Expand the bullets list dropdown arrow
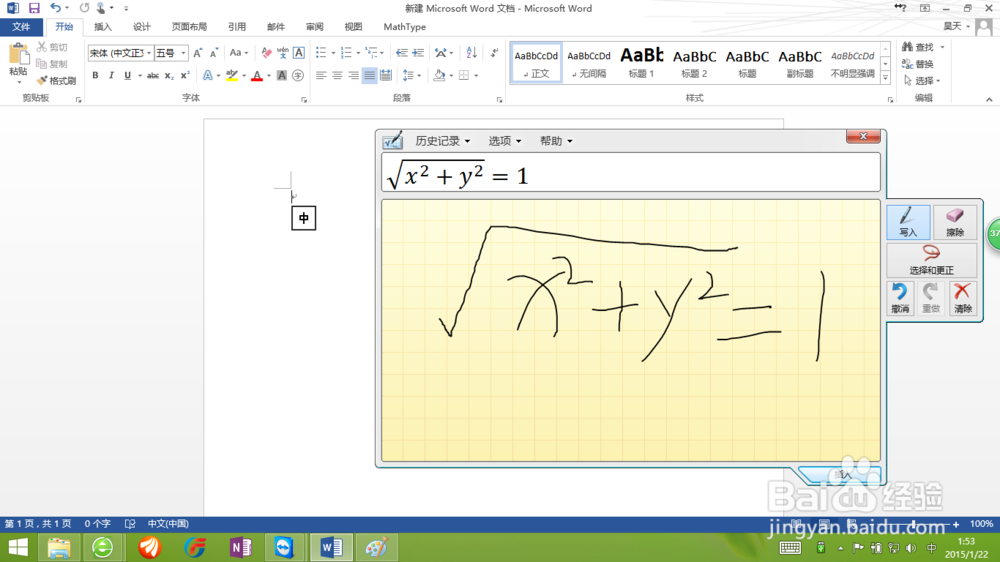The width and height of the screenshot is (1000, 562). [x=332, y=53]
